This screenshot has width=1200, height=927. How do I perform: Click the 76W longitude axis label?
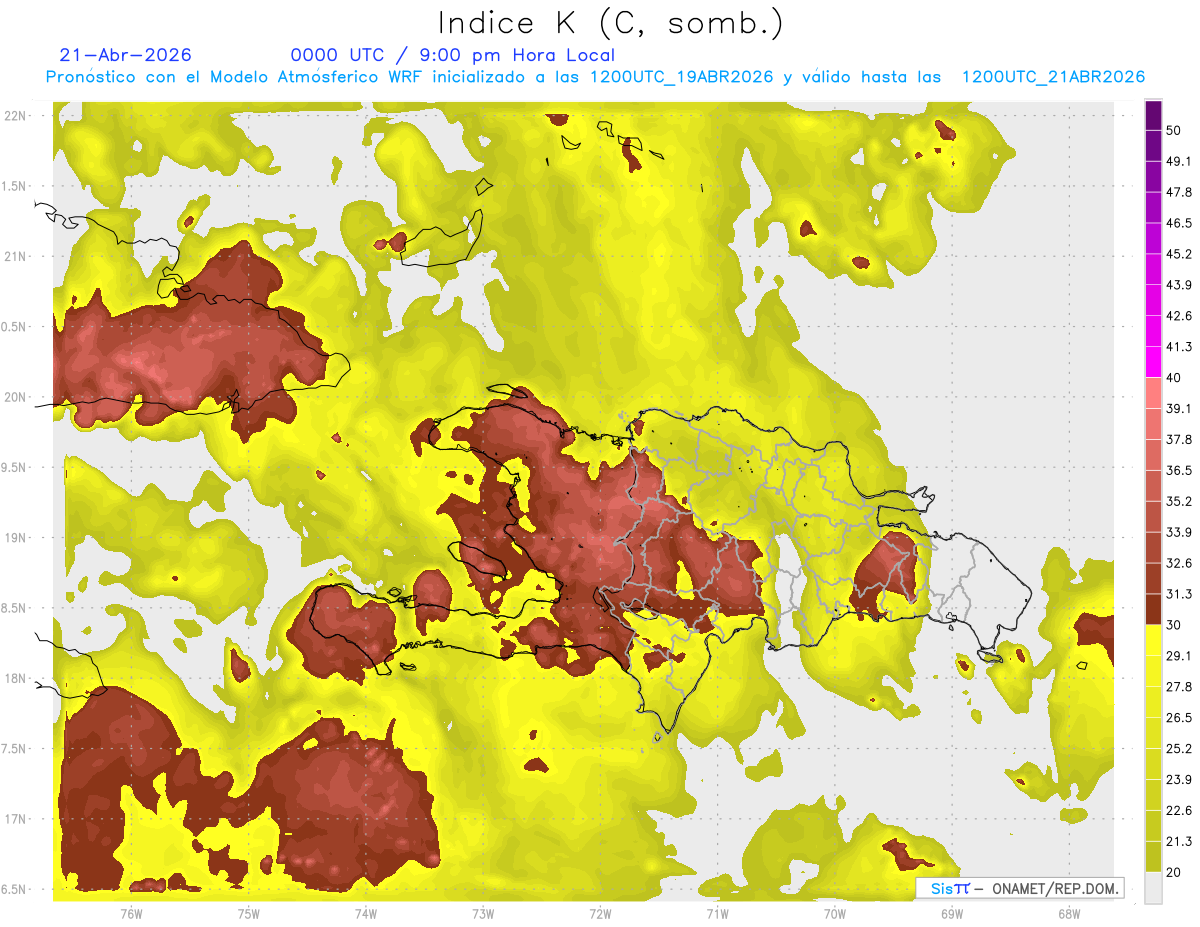pyautogui.click(x=131, y=913)
